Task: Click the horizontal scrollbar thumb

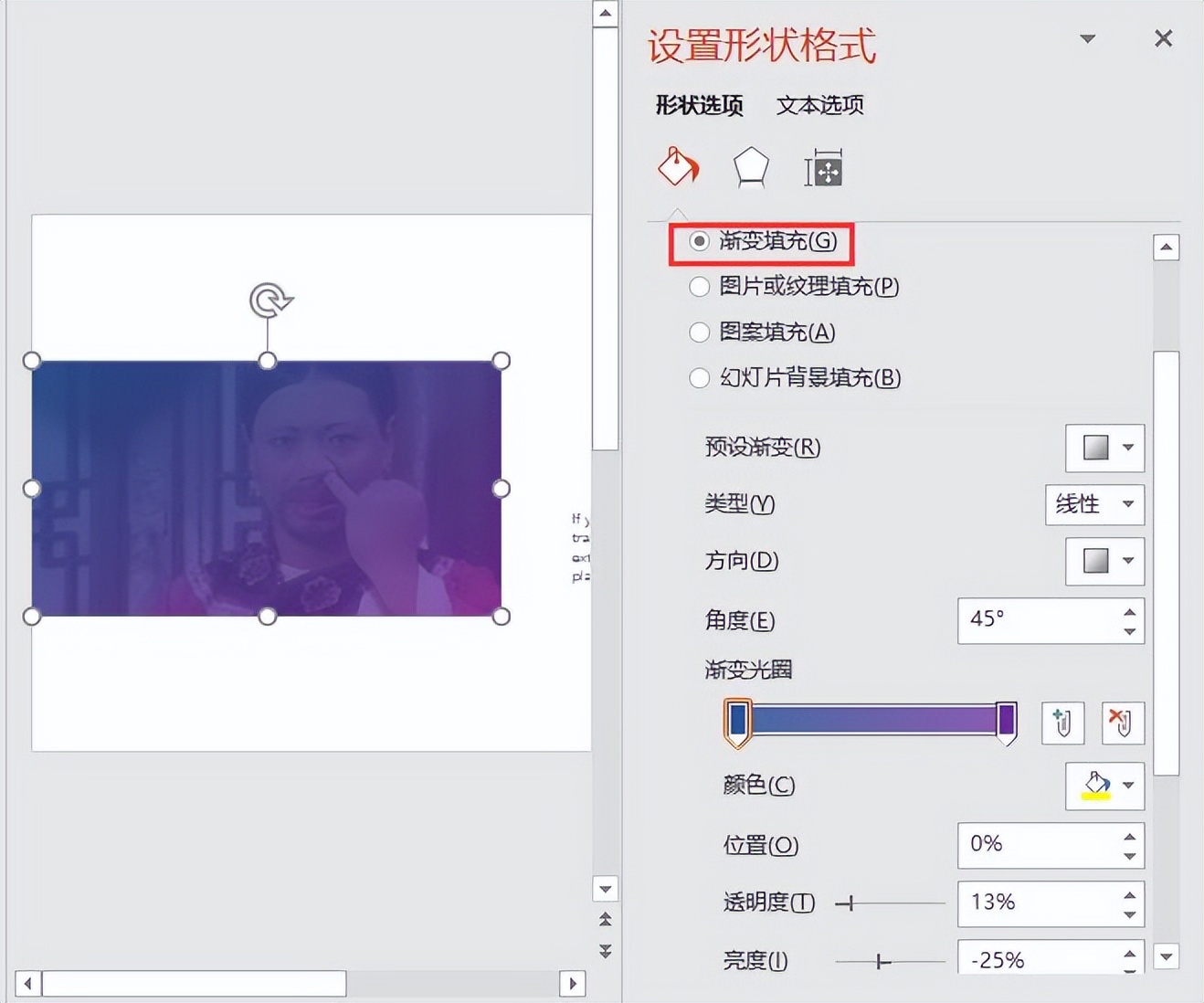Action: click(195, 984)
